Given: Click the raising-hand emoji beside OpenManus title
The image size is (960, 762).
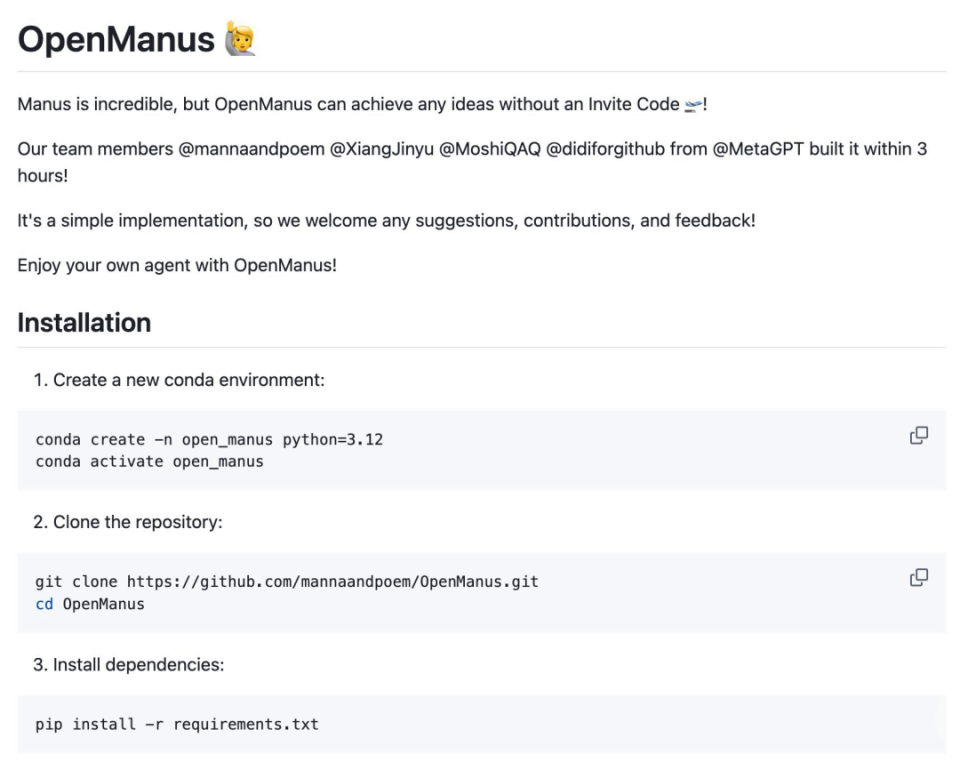Looking at the screenshot, I should (241, 39).
